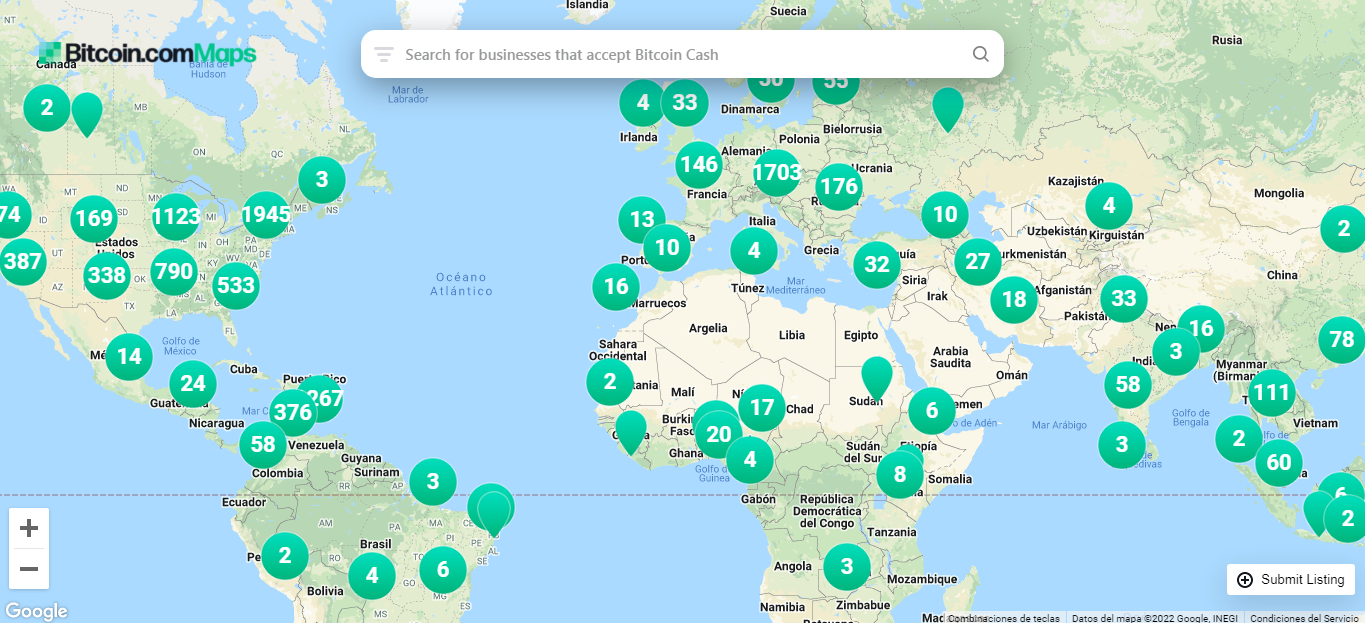
Task: Open the 6 cluster over Brazil
Action: pyautogui.click(x=443, y=570)
